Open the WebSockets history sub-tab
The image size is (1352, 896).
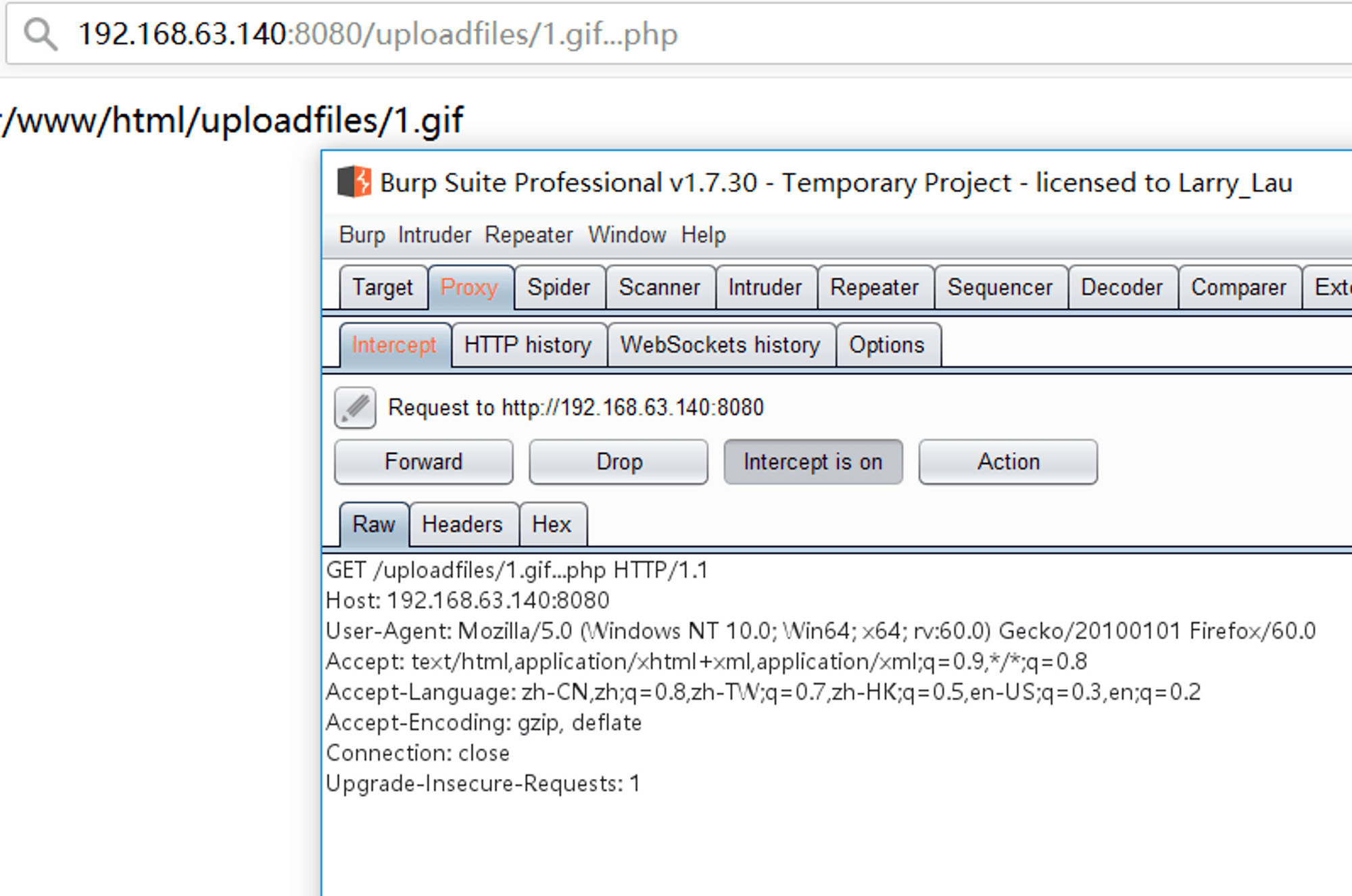721,345
